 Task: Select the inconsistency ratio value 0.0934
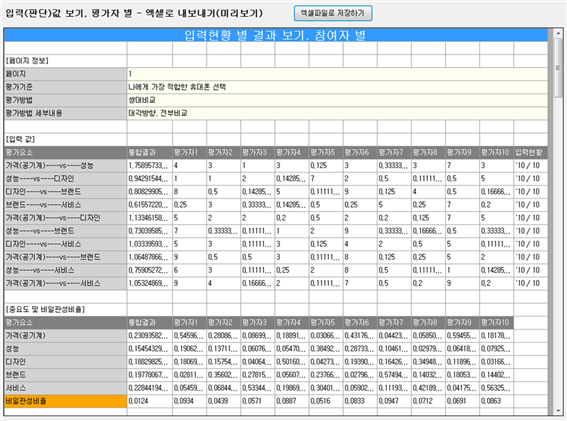tap(189, 401)
